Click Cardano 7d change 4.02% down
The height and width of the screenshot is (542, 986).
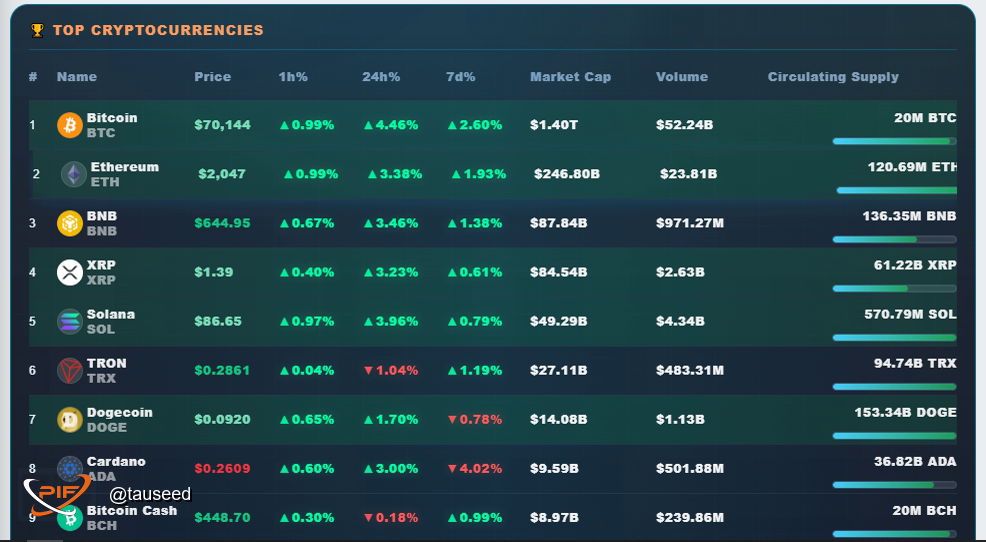click(x=475, y=468)
